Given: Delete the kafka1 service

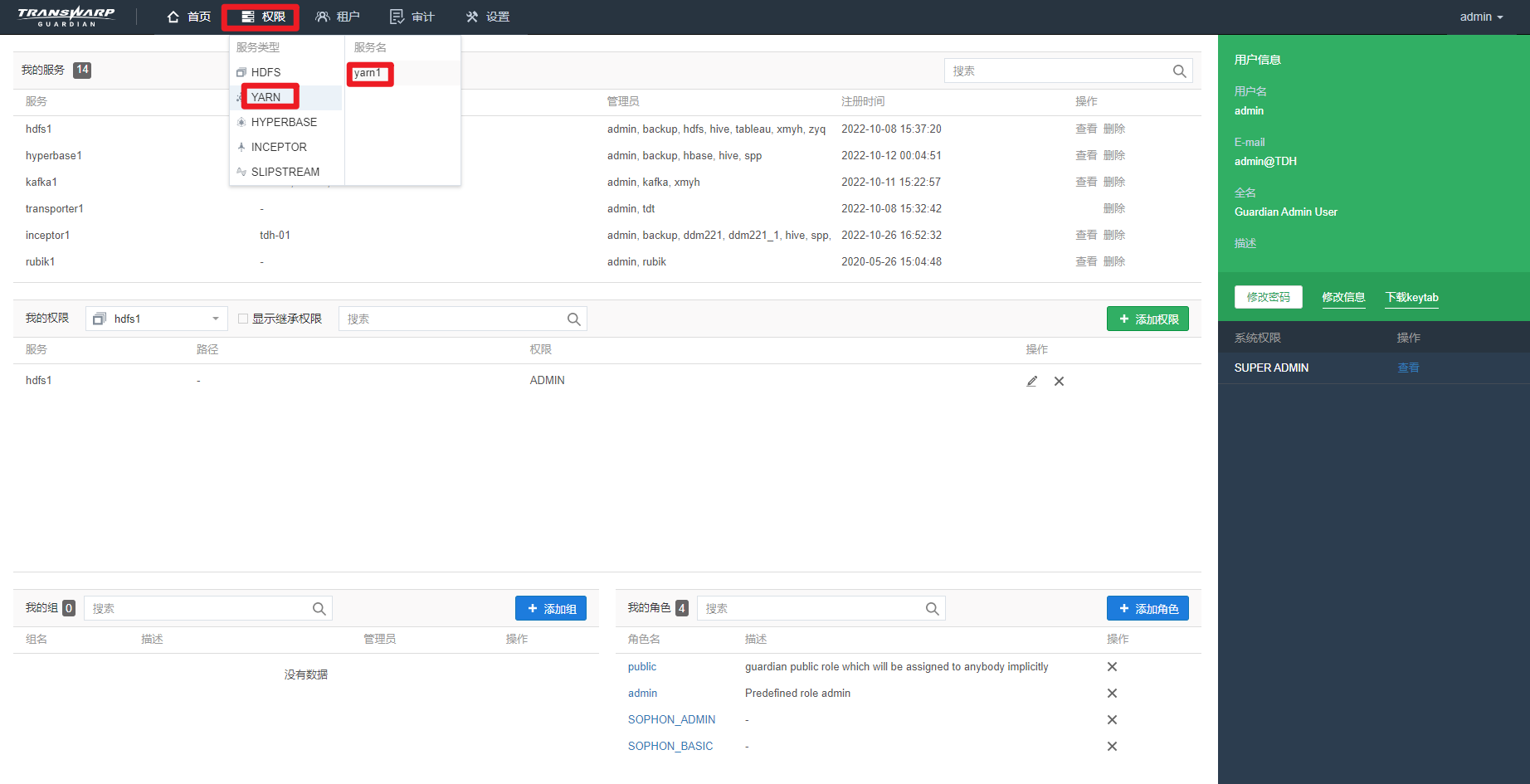Looking at the screenshot, I should 1114,182.
